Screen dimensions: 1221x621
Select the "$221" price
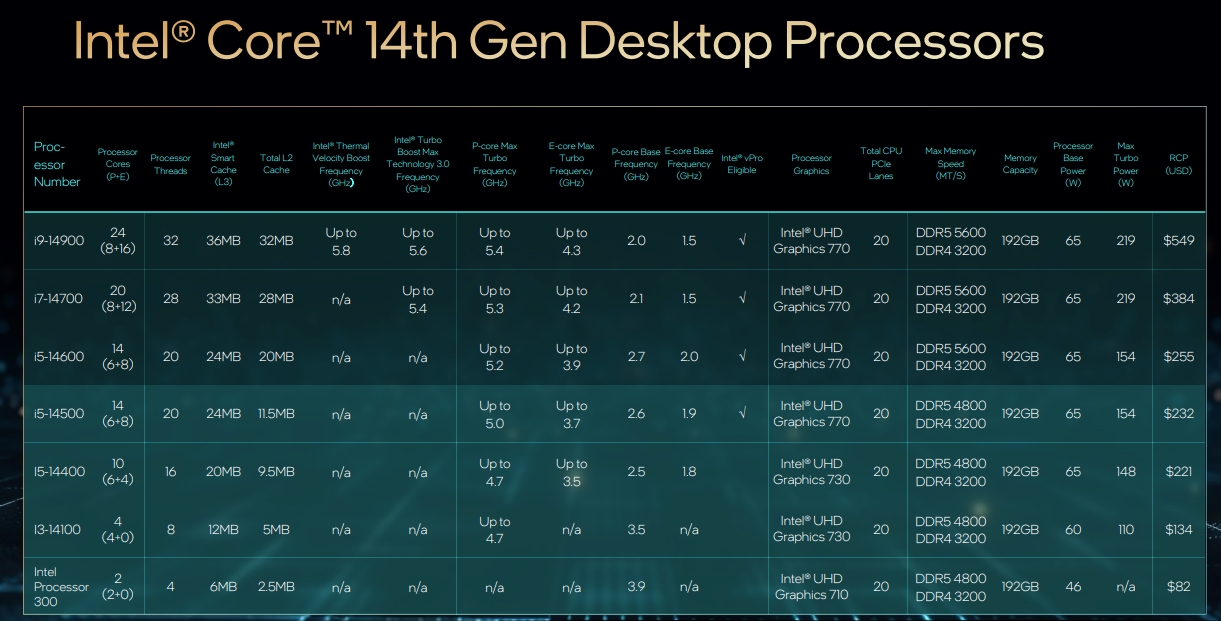(1179, 471)
